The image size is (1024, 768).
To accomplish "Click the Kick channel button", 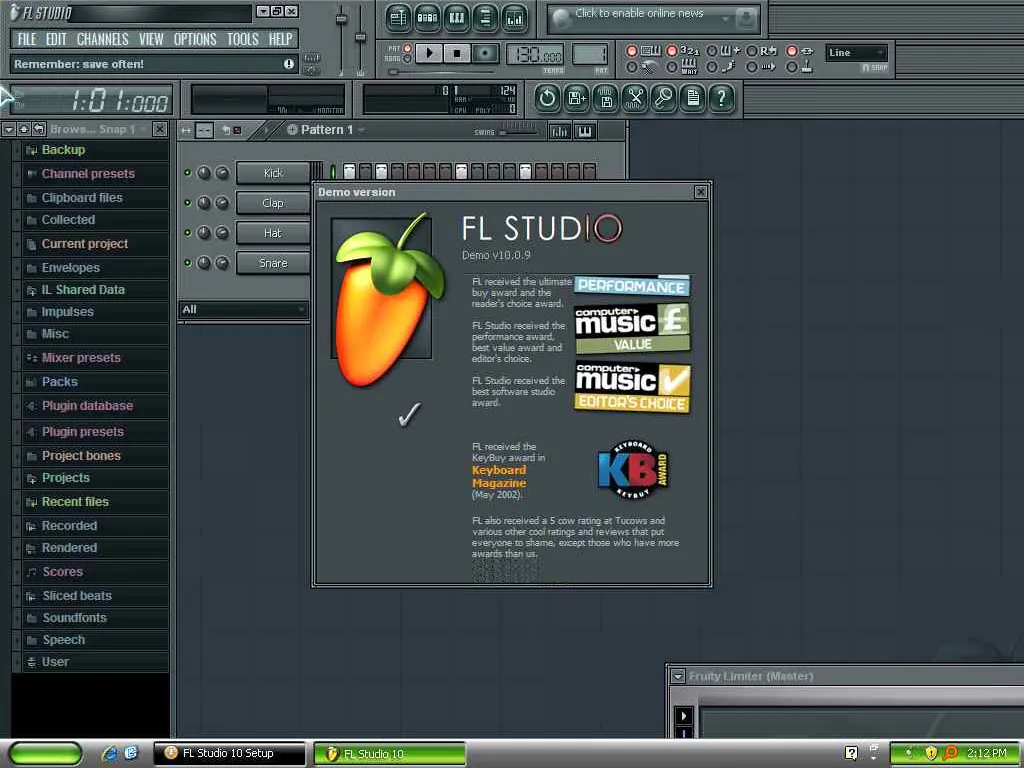I will 273,173.
